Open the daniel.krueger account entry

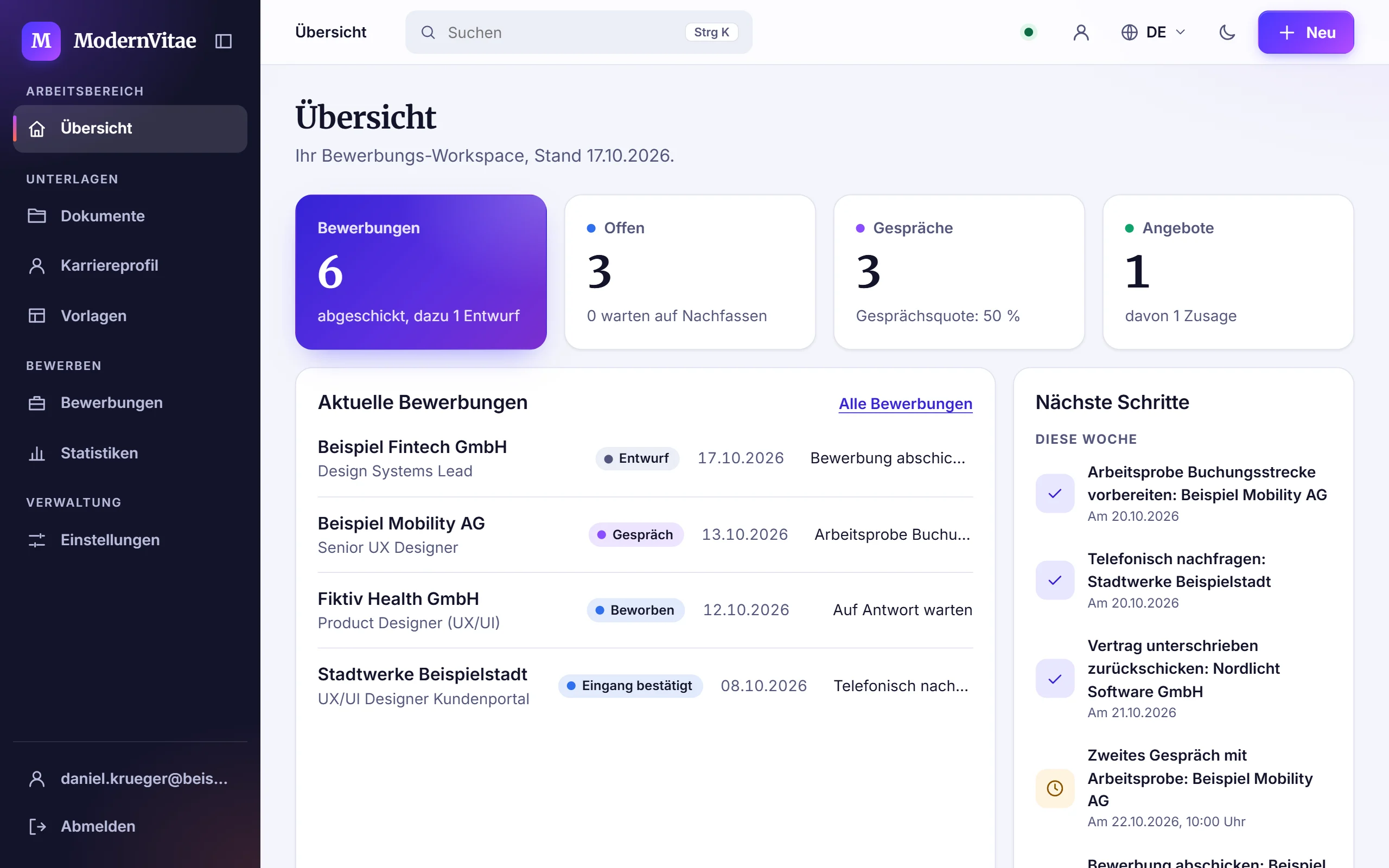point(130,778)
